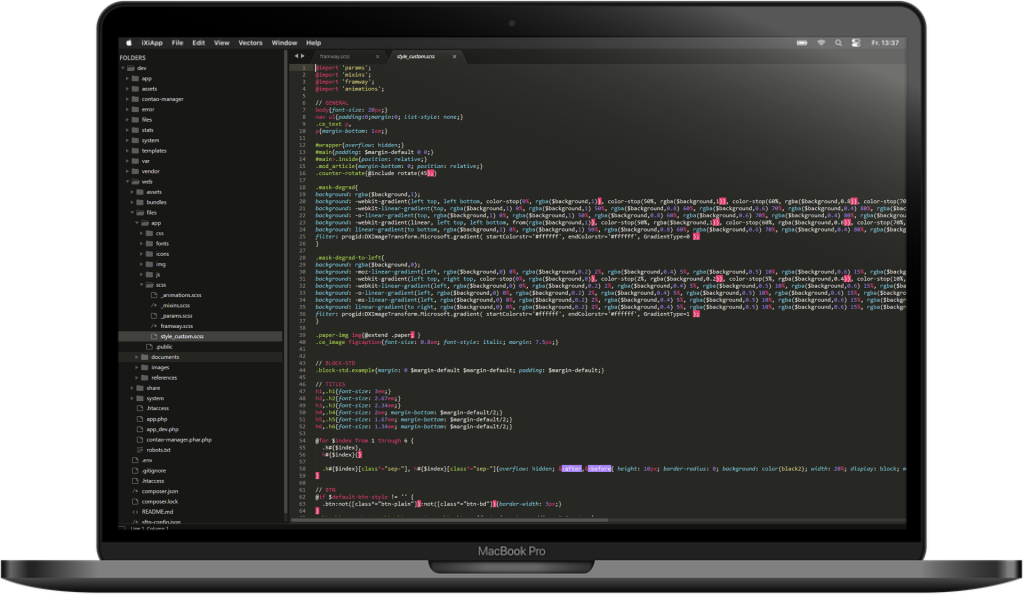
Task: Click the battery status icon
Action: tap(802, 43)
